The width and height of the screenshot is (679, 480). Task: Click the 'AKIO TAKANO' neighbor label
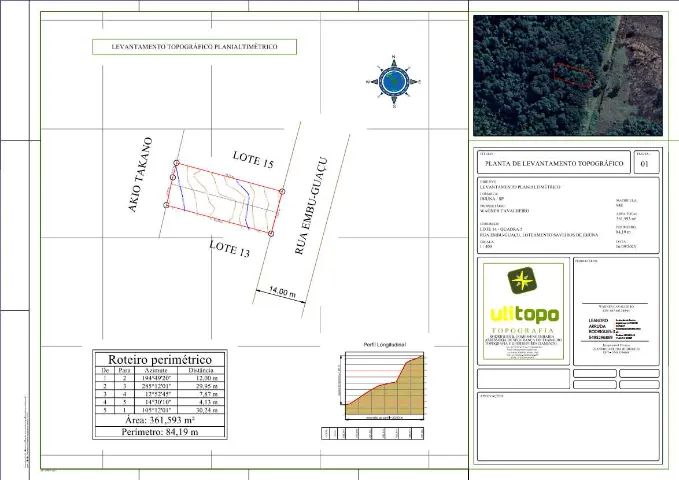[140, 175]
